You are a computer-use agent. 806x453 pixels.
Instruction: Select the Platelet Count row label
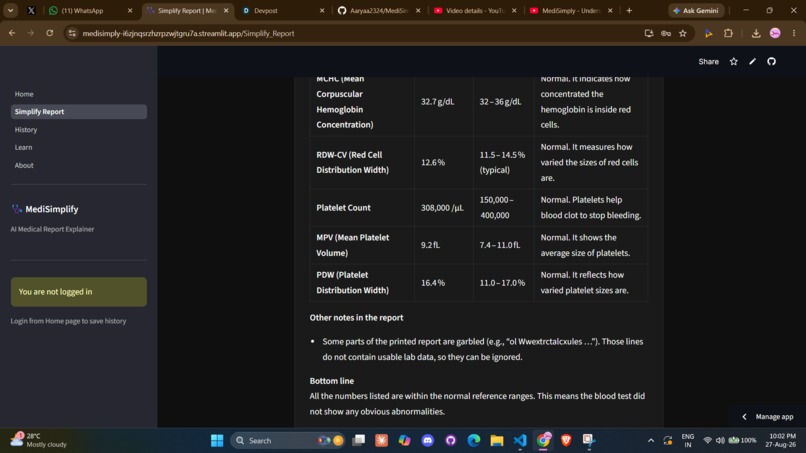pyautogui.click(x=343, y=208)
